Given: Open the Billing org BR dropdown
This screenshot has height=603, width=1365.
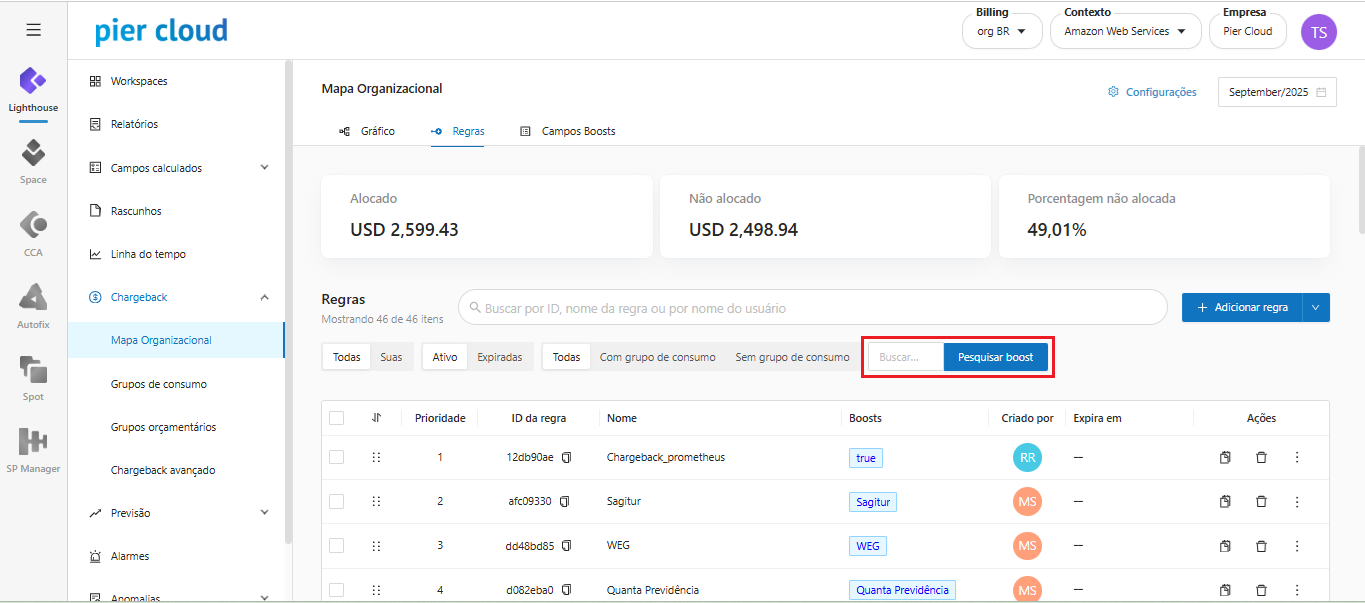Looking at the screenshot, I should click(1002, 31).
